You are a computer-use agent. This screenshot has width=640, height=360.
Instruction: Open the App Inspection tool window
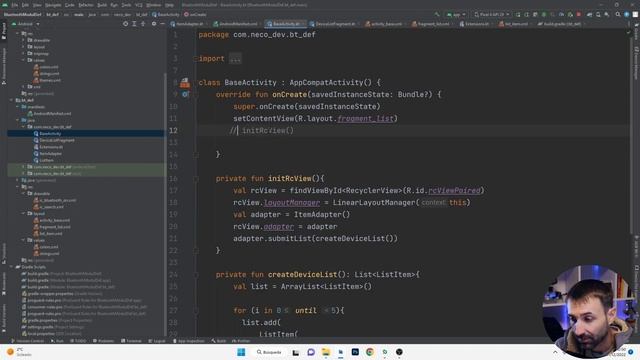(x=188, y=341)
